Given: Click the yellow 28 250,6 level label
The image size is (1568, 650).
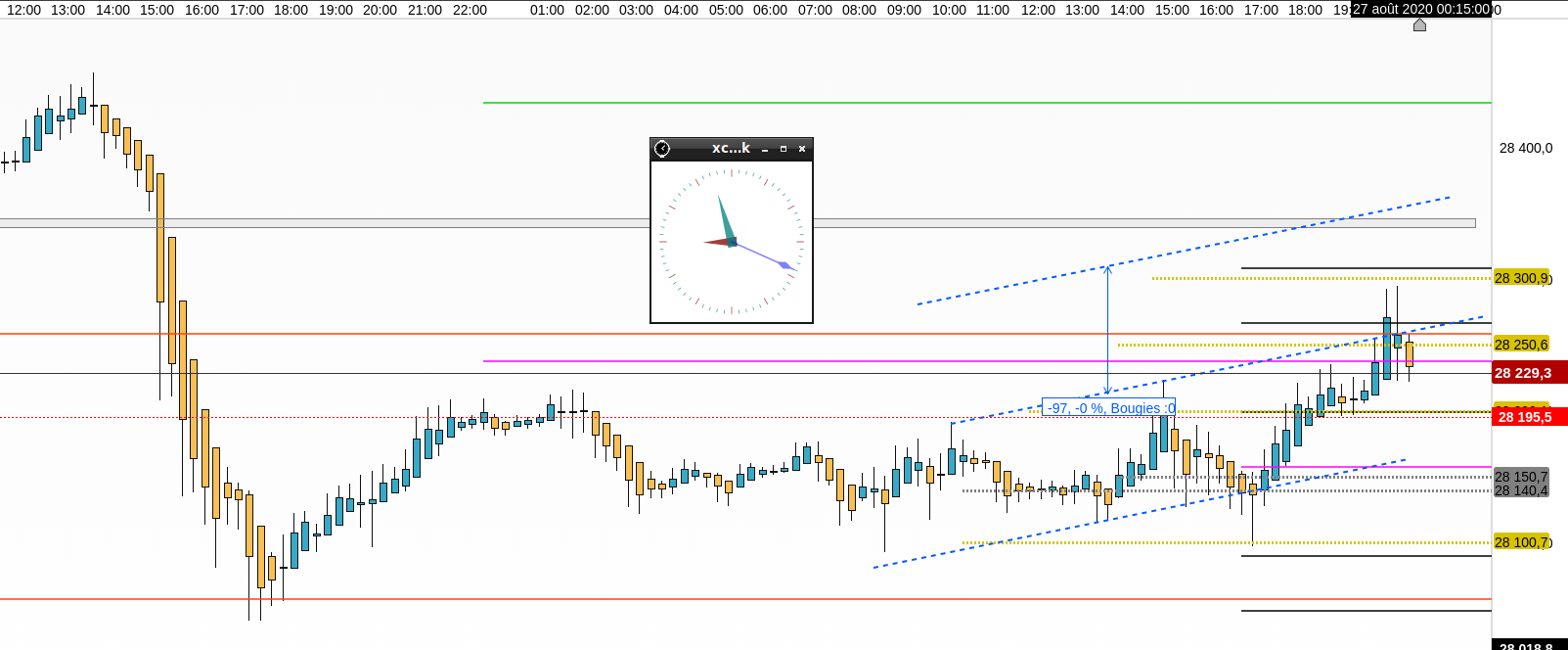Looking at the screenshot, I should point(1521,345).
